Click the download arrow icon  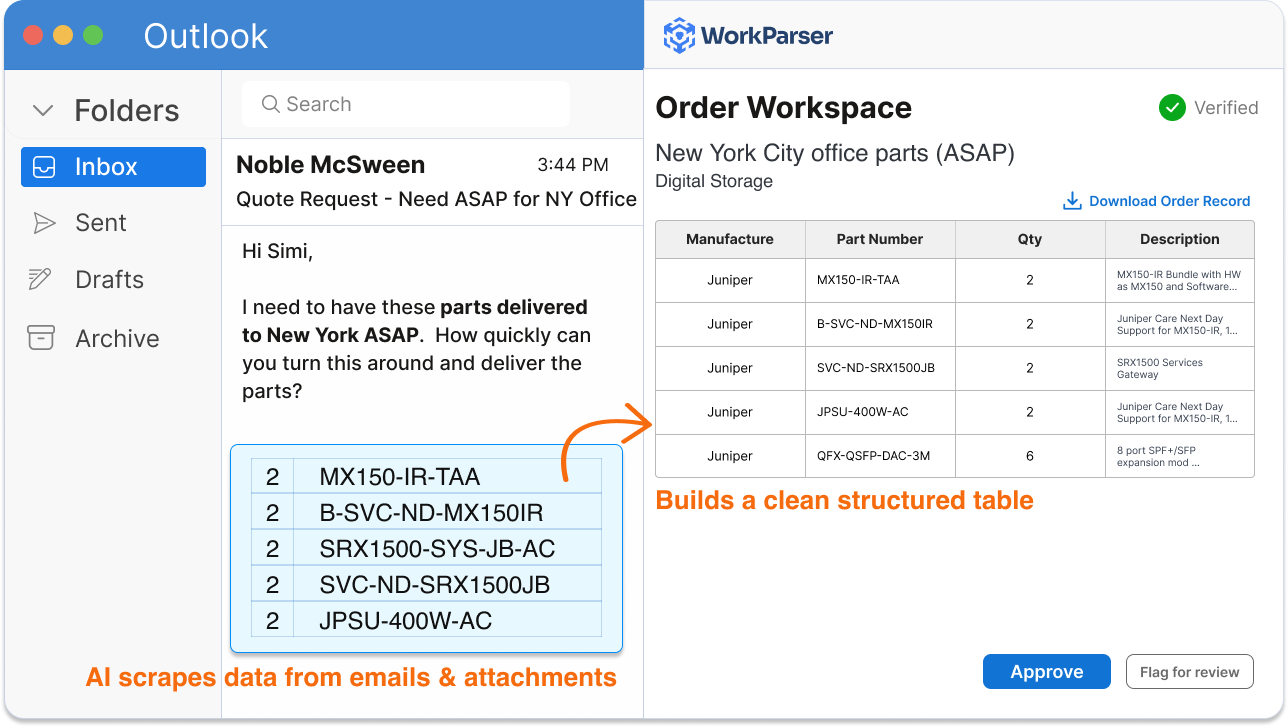coord(1072,201)
